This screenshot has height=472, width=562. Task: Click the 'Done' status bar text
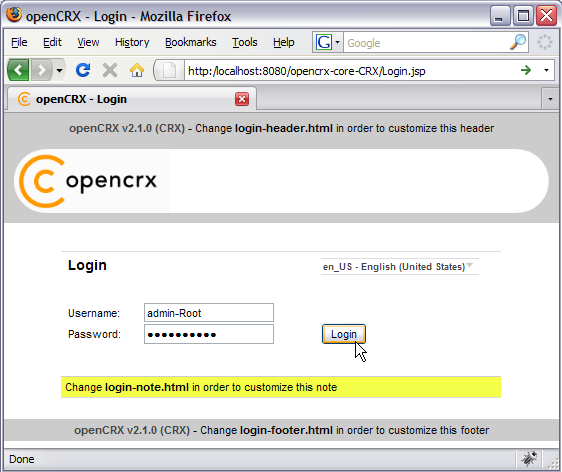point(22,459)
